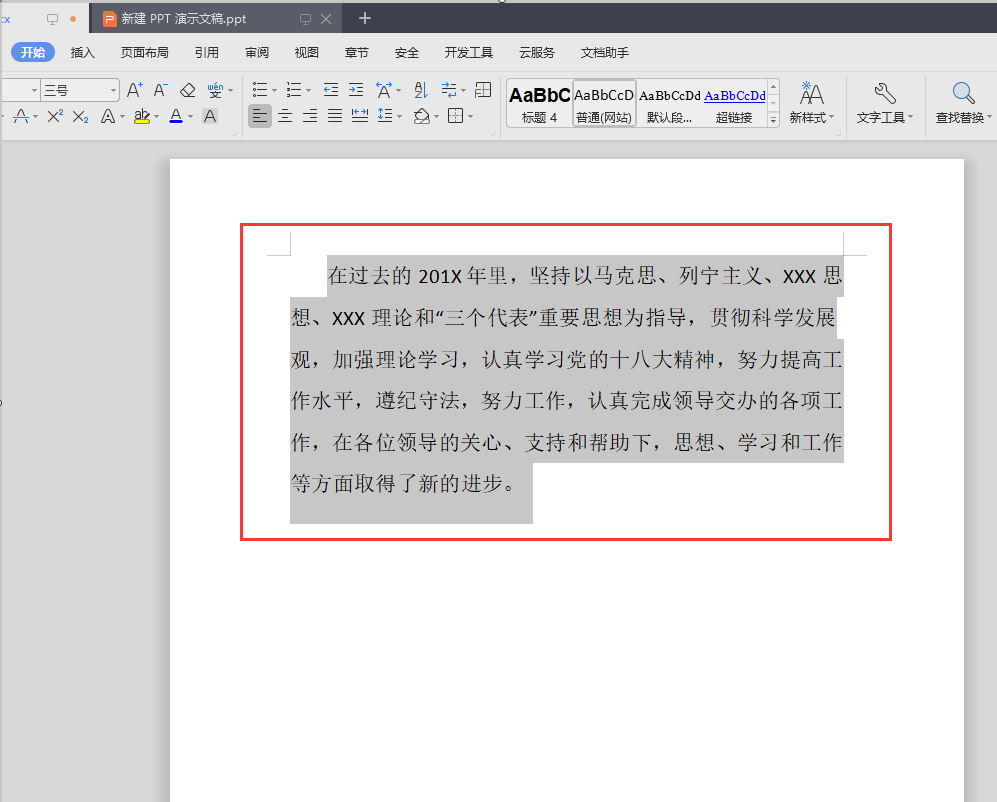The width and height of the screenshot is (997, 802).
Task: Open the phonetic guide (wén) tool
Action: coord(215,90)
